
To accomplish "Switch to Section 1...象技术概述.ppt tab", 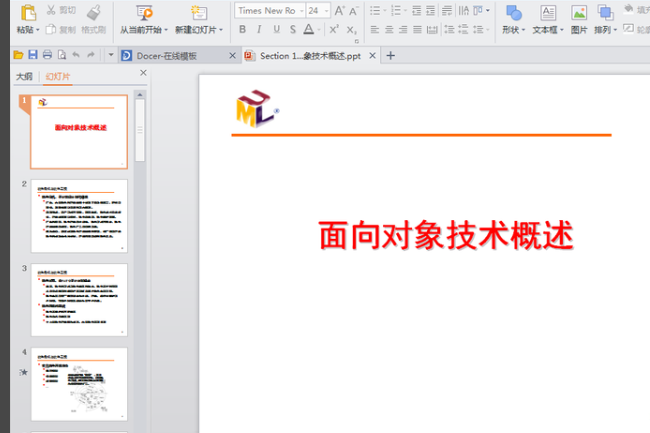I will [310, 56].
